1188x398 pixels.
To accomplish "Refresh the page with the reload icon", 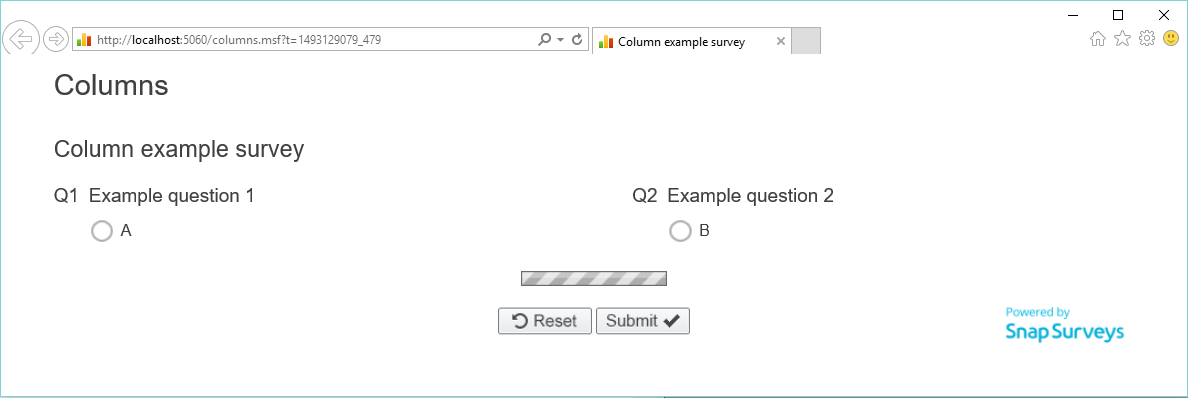I will 577,39.
